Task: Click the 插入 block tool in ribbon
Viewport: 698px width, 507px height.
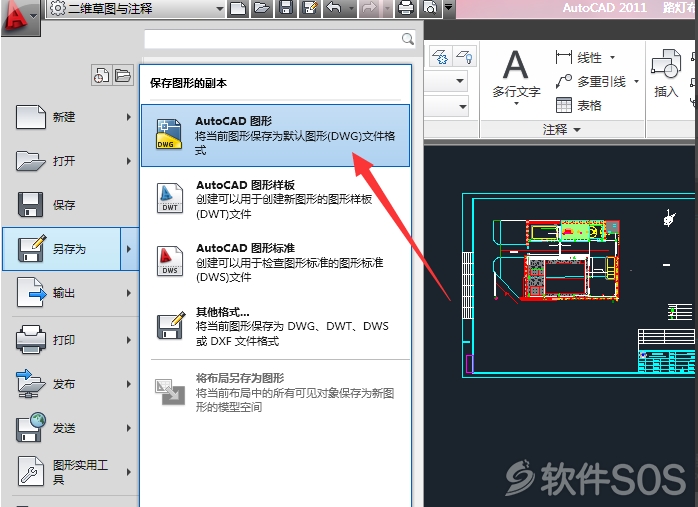Action: coord(666,73)
